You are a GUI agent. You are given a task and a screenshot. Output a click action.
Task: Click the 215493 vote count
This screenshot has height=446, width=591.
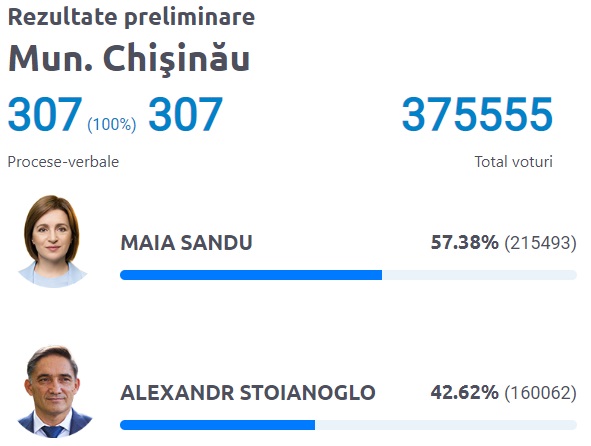click(540, 243)
